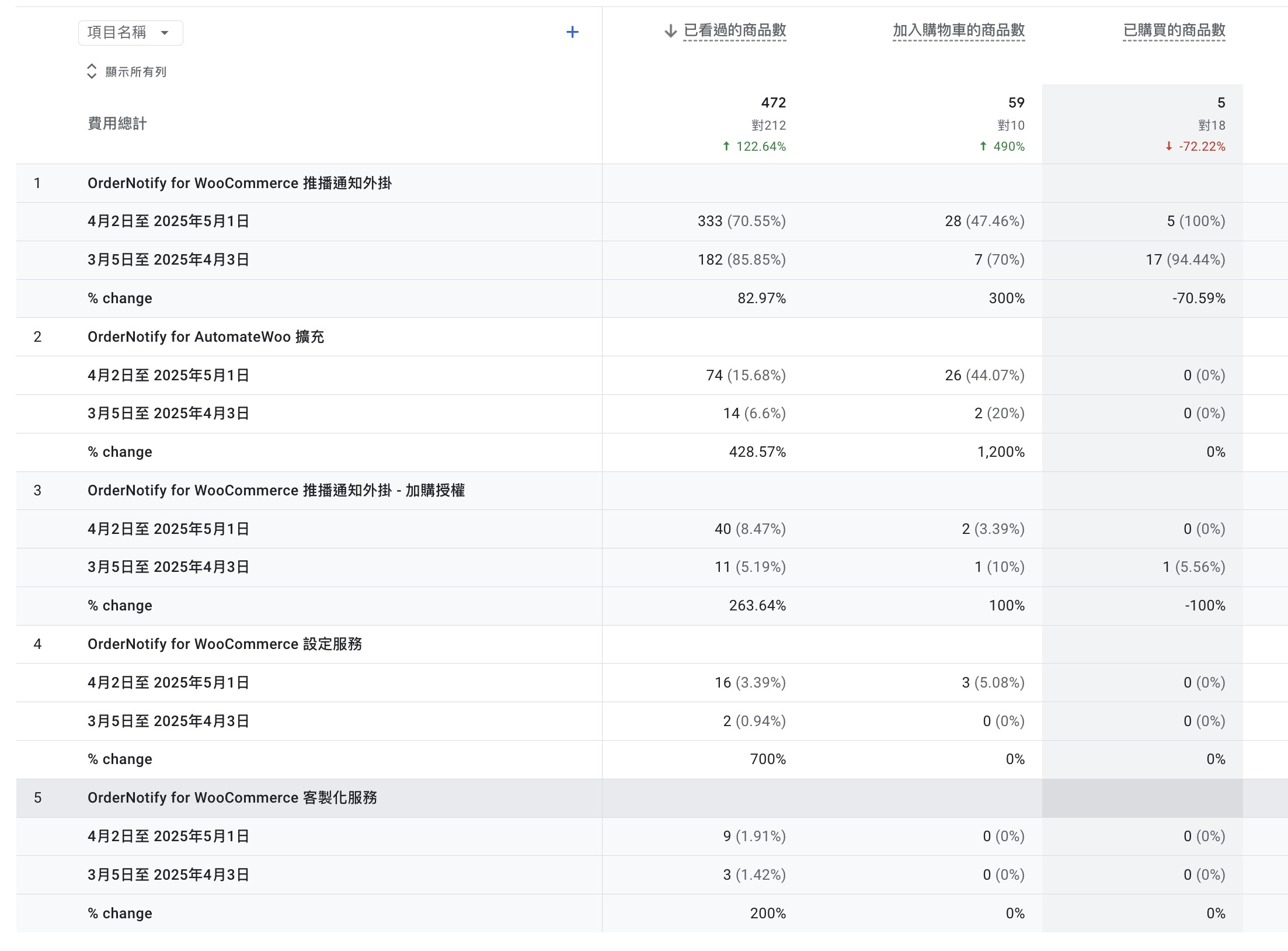The width and height of the screenshot is (1288, 951).
Task: Click row number 1
Action: pos(37,183)
